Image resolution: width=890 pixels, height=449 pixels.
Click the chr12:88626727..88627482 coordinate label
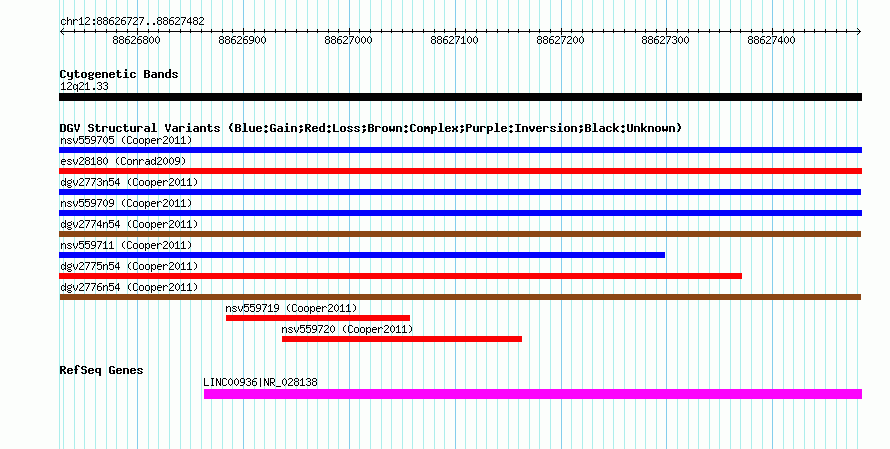(x=132, y=22)
